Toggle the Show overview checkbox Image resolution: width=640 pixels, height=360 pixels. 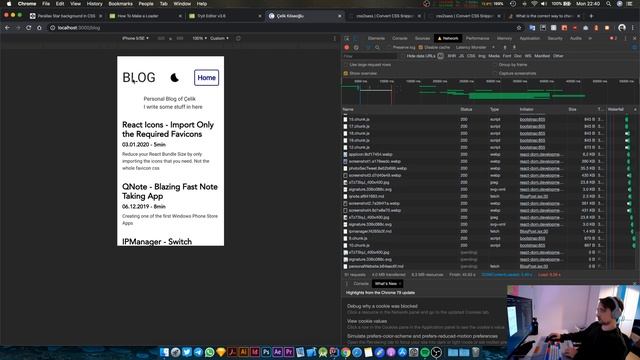tap(346, 73)
